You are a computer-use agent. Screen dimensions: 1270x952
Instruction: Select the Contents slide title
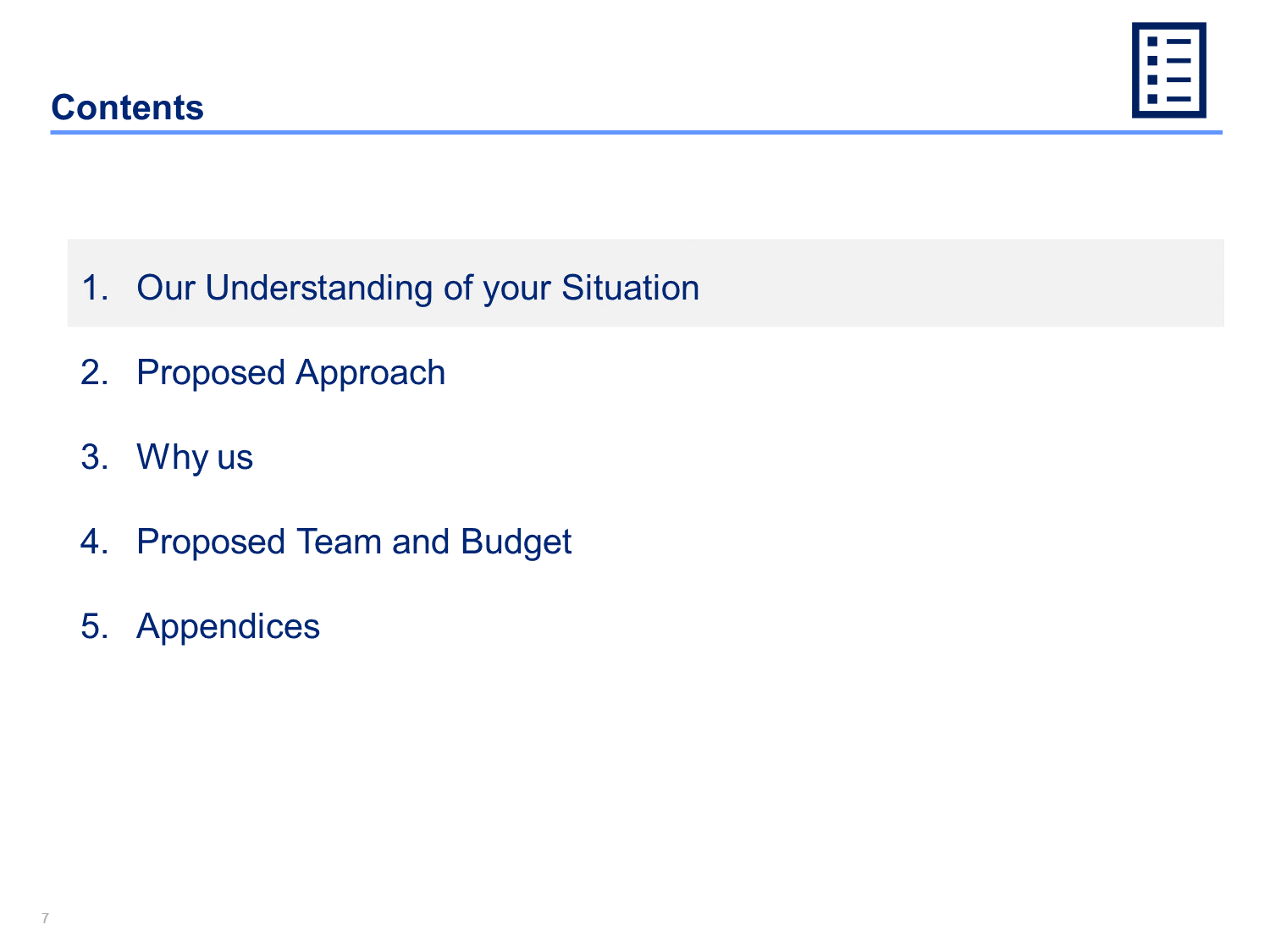click(x=128, y=107)
